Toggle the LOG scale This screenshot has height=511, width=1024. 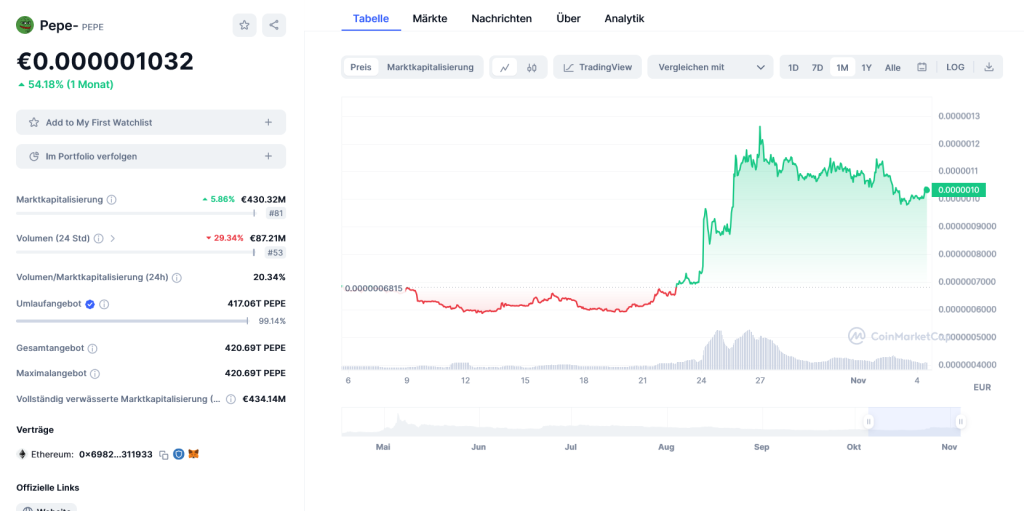(x=955, y=67)
